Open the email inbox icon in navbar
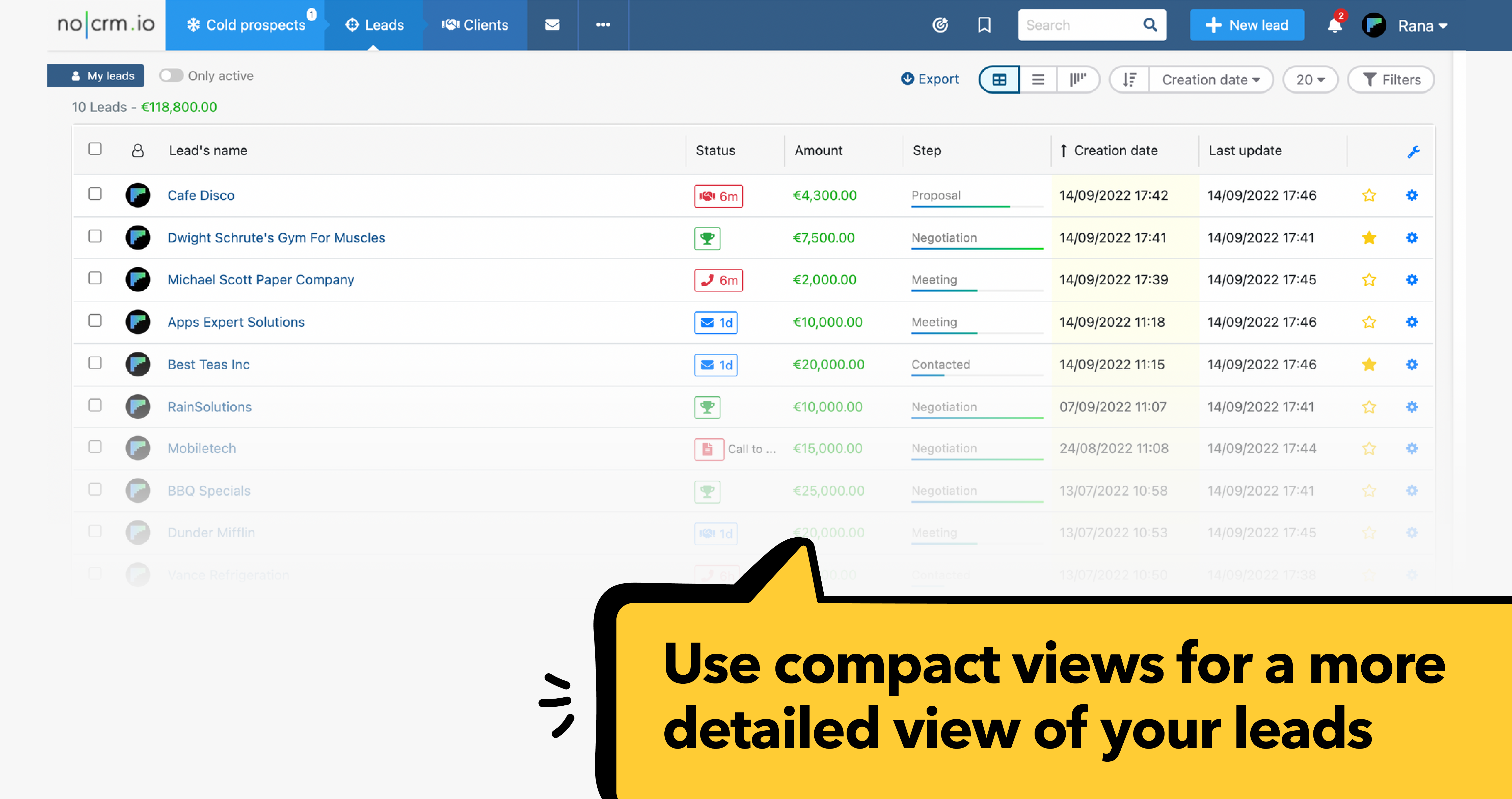 point(552,25)
